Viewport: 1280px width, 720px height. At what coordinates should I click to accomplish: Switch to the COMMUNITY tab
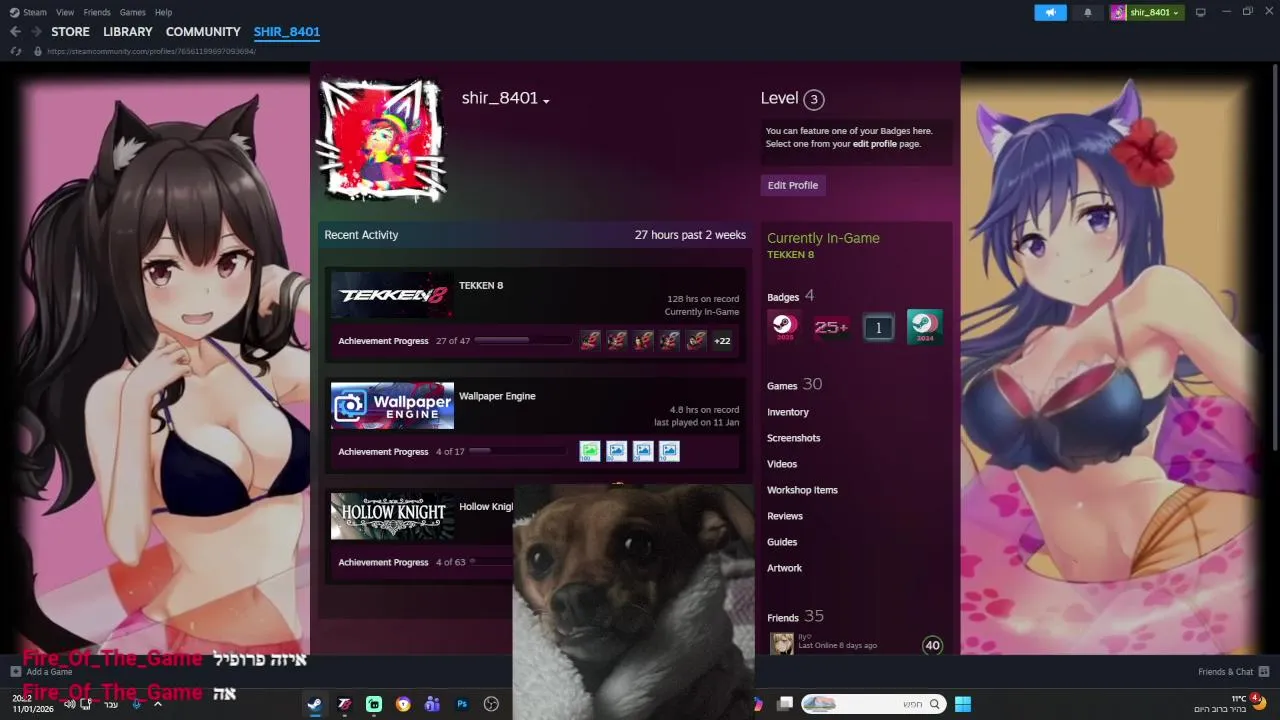pos(203,32)
